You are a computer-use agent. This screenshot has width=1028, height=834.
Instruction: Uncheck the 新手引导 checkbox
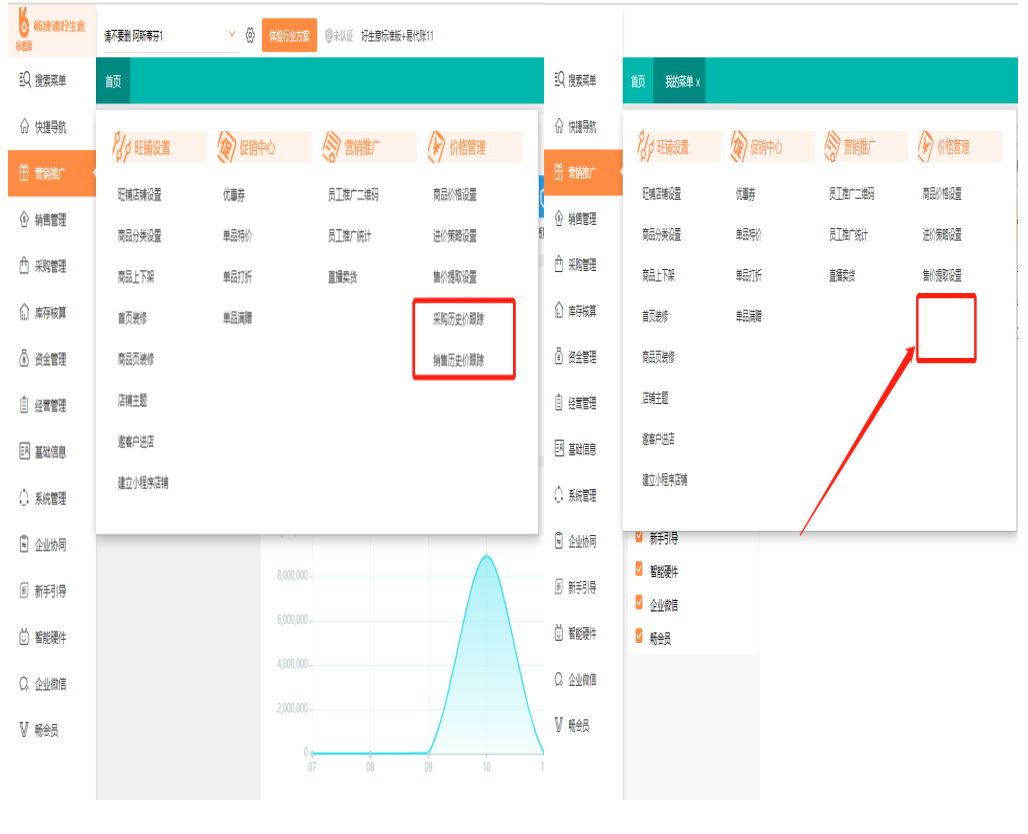[640, 537]
